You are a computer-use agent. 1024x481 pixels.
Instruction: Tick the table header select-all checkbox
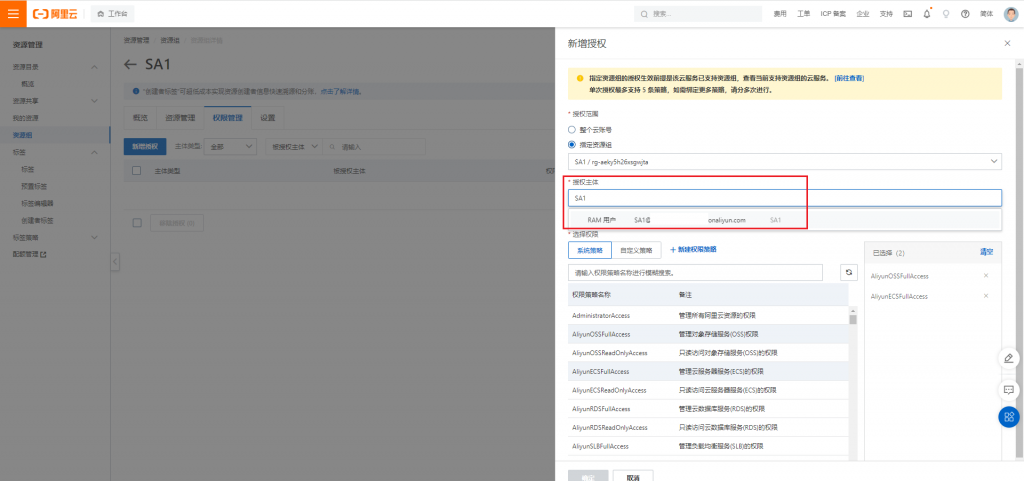136,171
